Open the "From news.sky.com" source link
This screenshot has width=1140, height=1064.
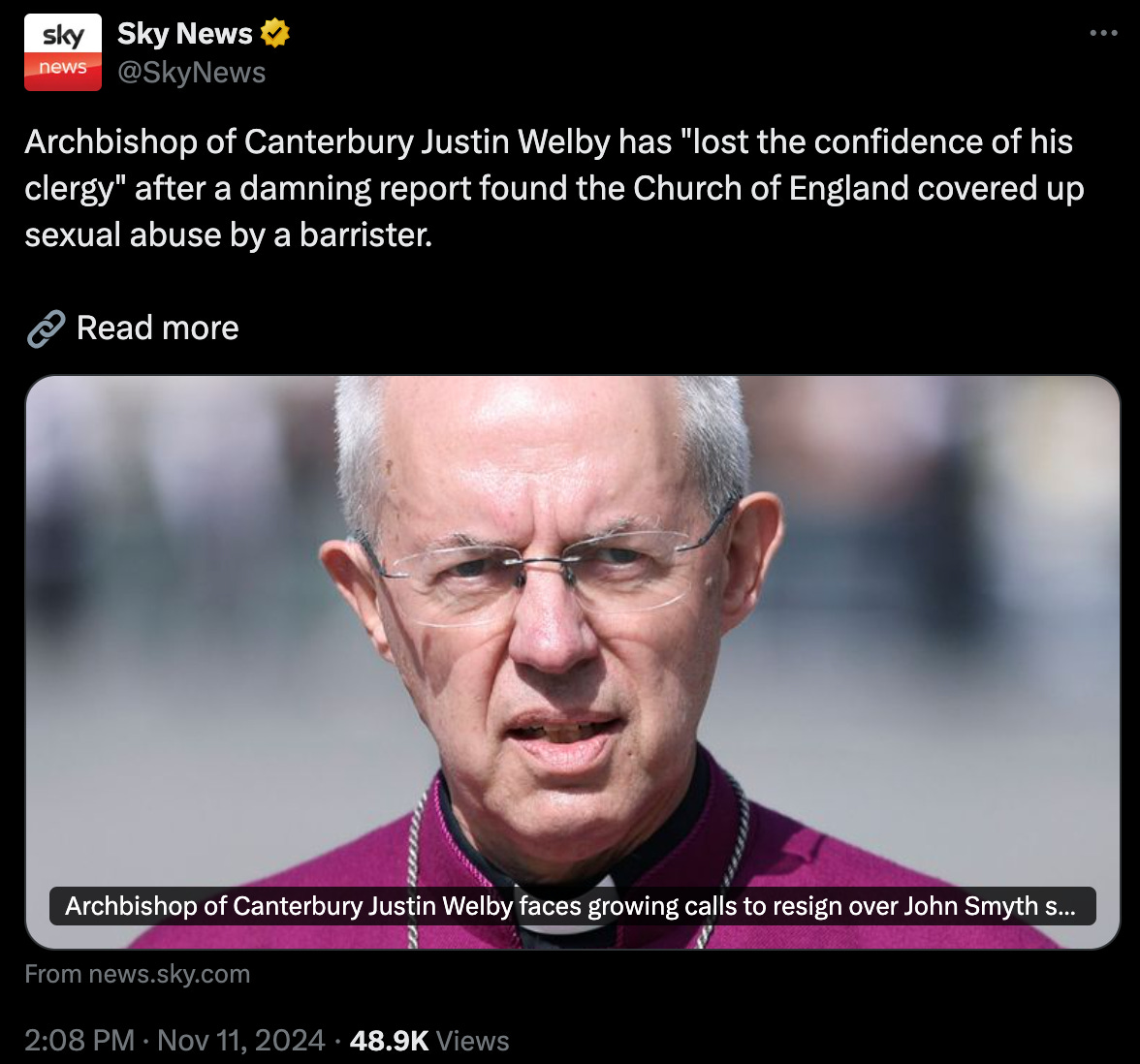click(x=138, y=974)
